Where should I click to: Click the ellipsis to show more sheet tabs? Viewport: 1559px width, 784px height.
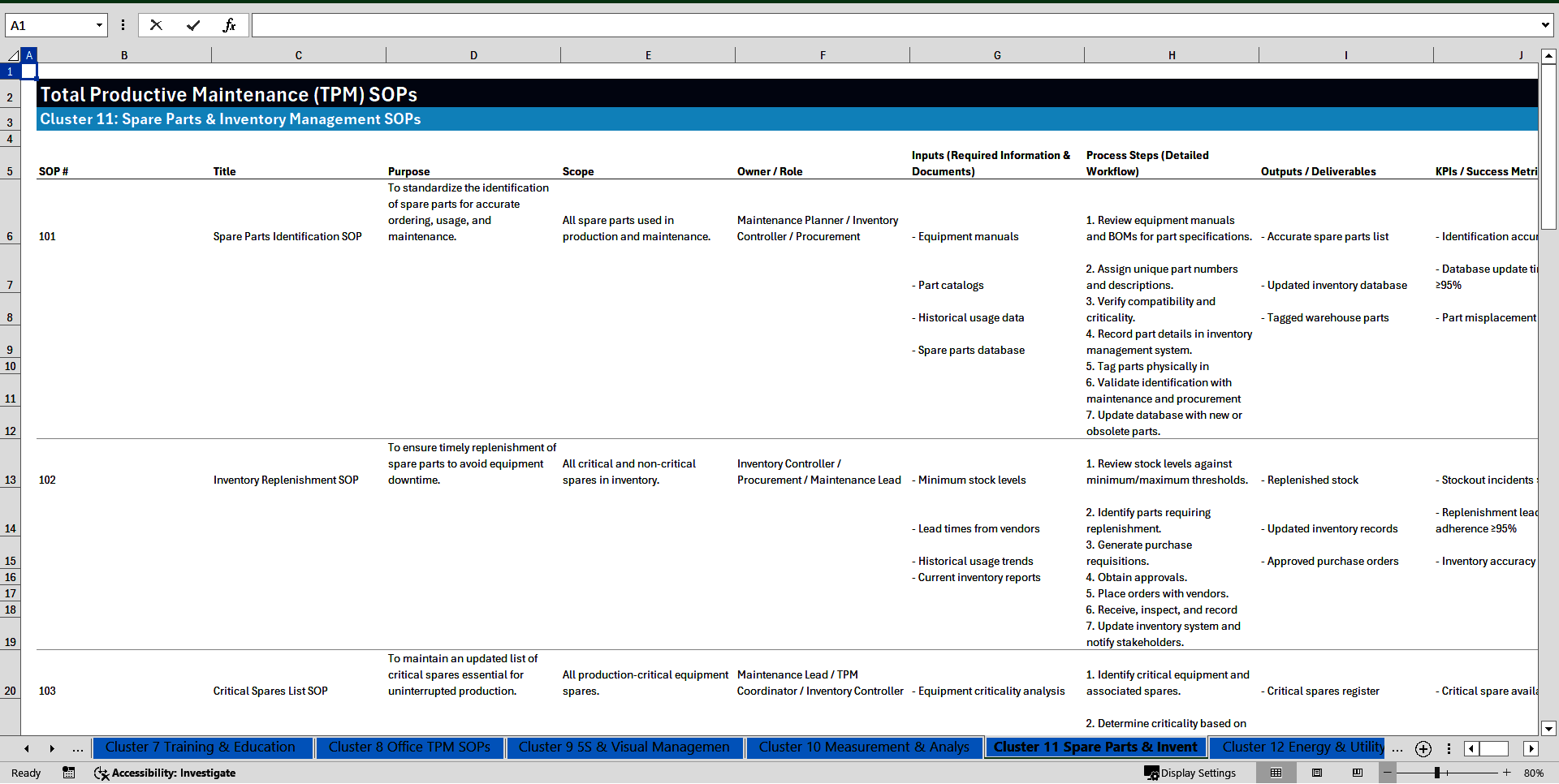pyautogui.click(x=77, y=748)
